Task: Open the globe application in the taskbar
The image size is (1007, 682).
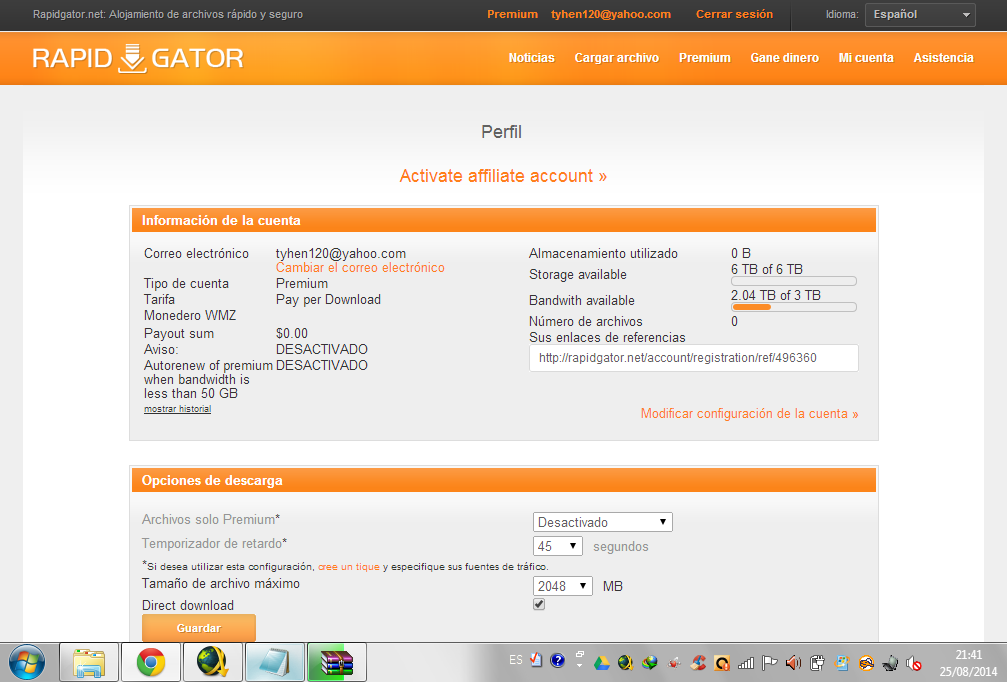Action: (213, 662)
